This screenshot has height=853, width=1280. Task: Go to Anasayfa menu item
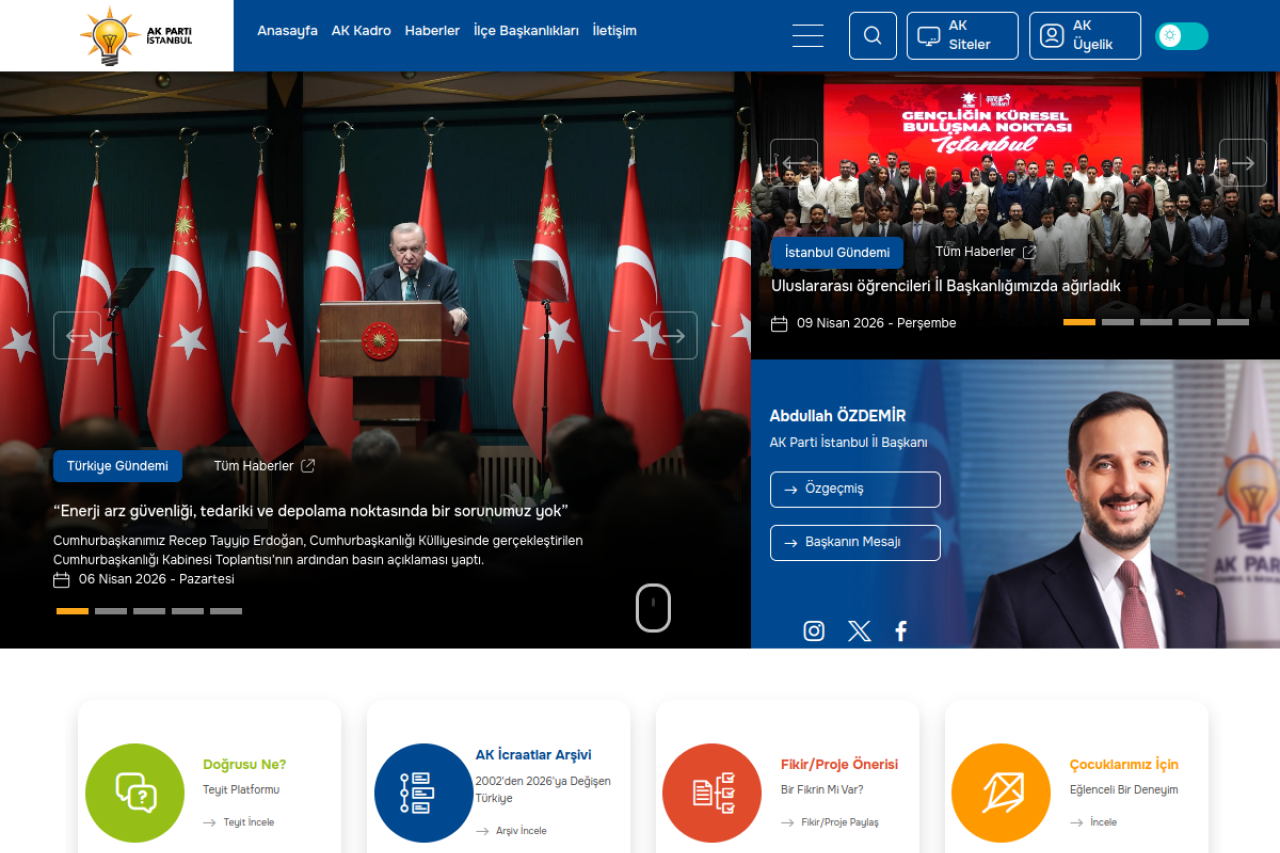pos(287,31)
